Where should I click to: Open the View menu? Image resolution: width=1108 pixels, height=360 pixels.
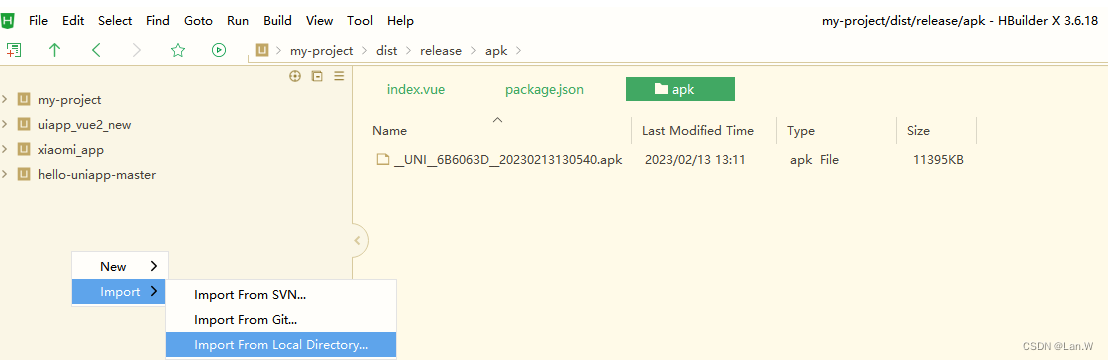pos(319,21)
